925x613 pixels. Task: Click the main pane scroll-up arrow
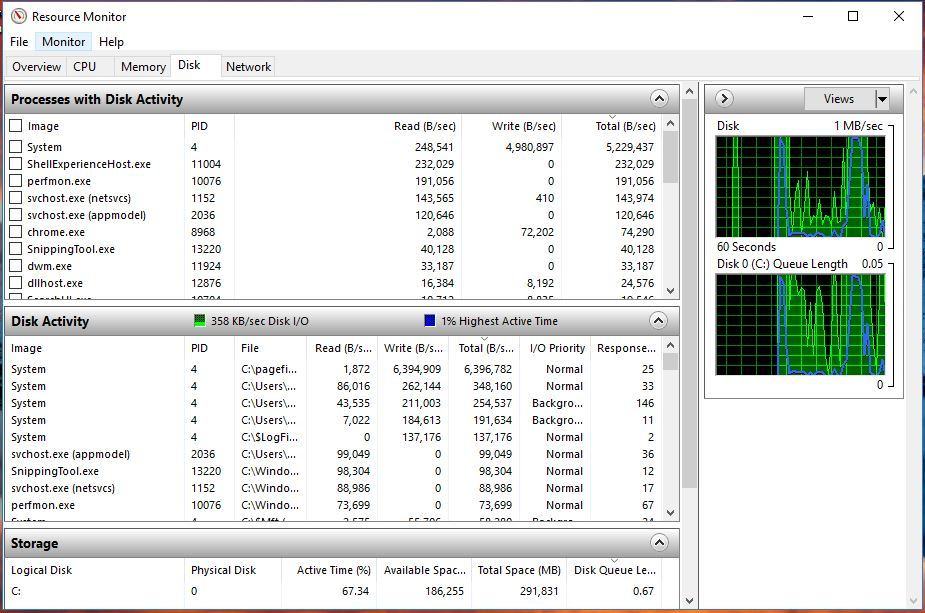pos(690,91)
